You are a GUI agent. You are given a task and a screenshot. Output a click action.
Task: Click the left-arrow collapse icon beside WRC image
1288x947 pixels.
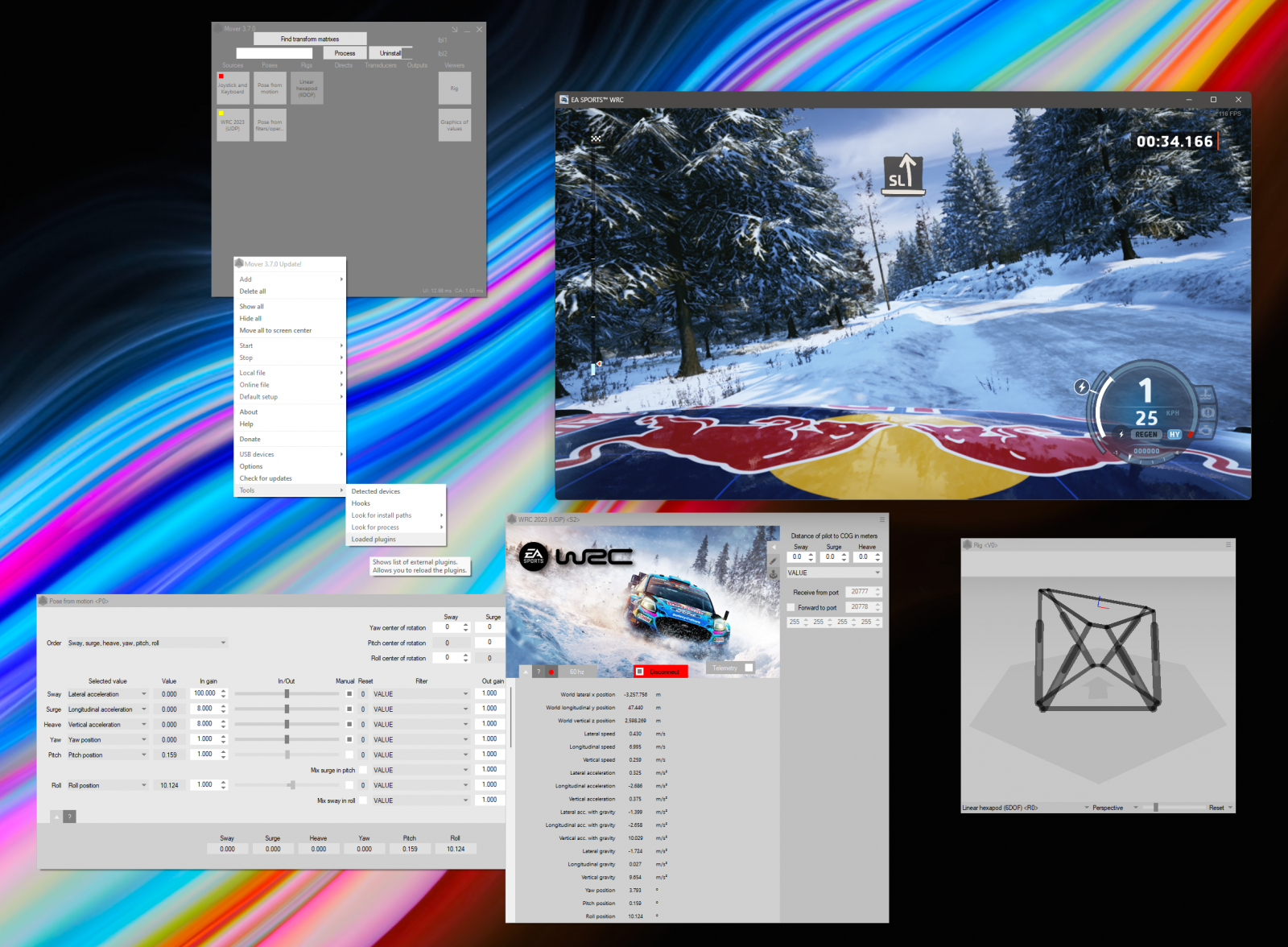774,547
